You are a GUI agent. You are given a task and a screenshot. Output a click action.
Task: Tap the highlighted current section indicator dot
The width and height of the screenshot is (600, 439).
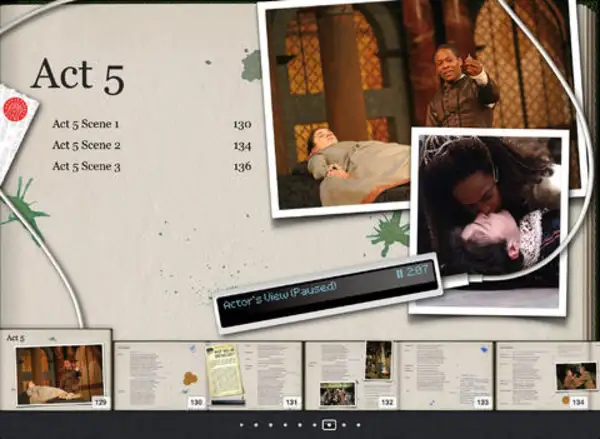[x=329, y=424]
